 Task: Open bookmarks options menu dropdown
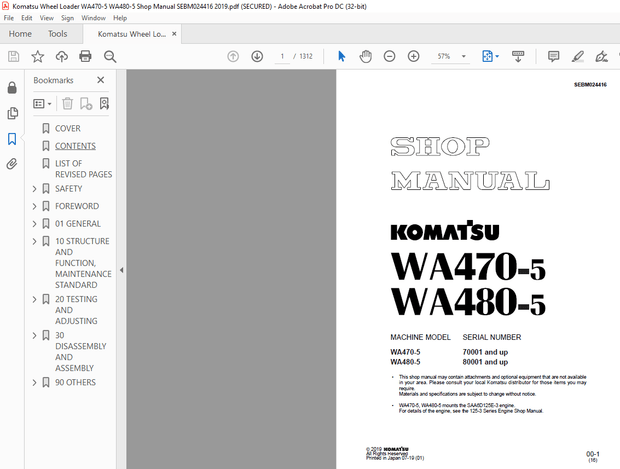42,104
